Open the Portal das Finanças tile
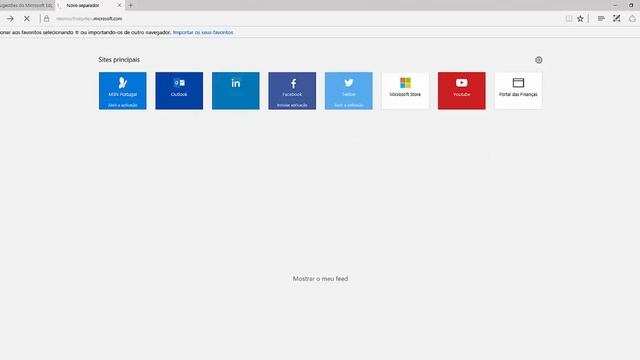Image resolution: width=640 pixels, height=360 pixels. click(x=518, y=91)
